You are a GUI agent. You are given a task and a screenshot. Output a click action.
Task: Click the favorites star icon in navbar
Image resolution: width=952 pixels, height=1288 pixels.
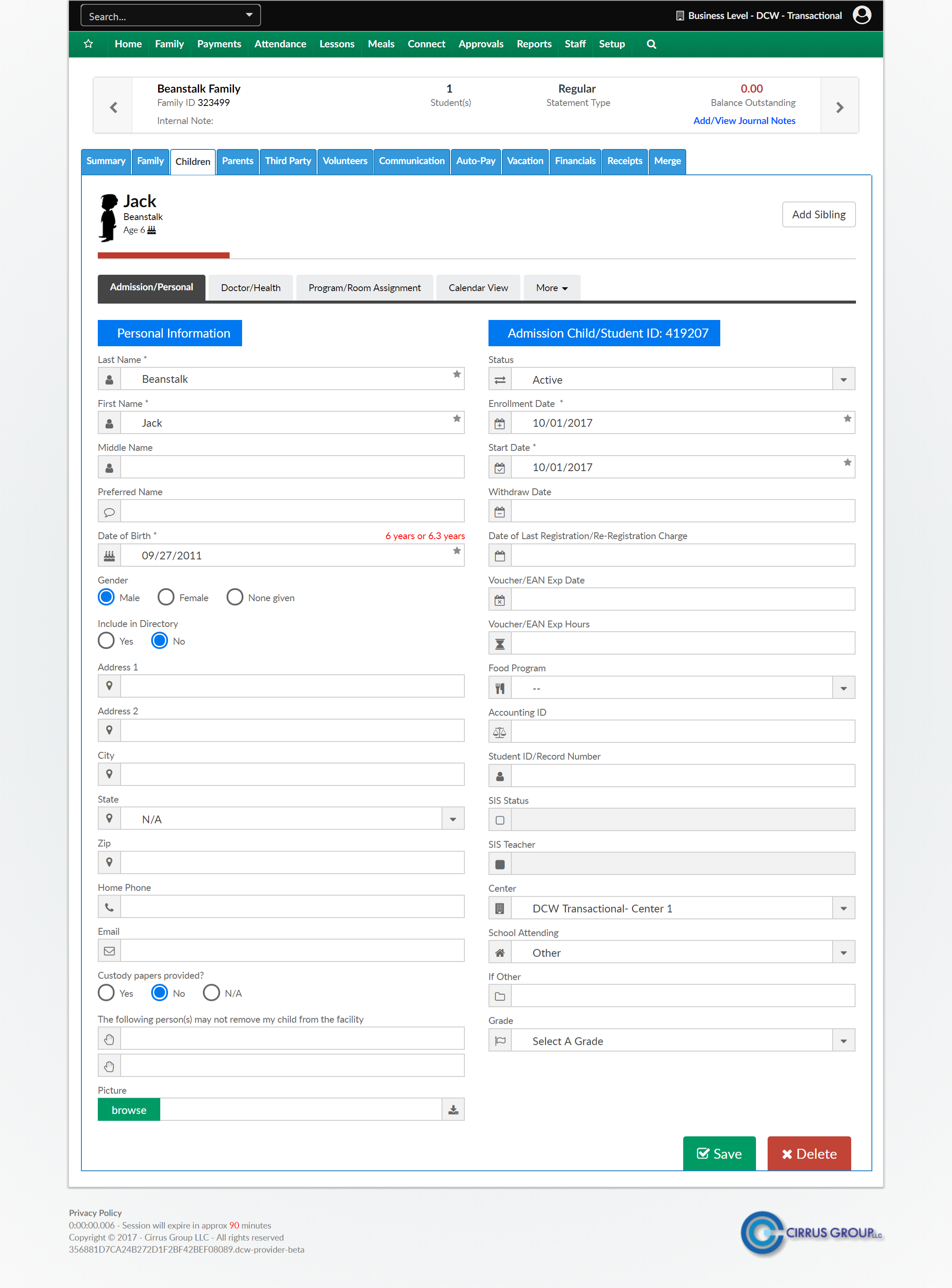click(88, 44)
